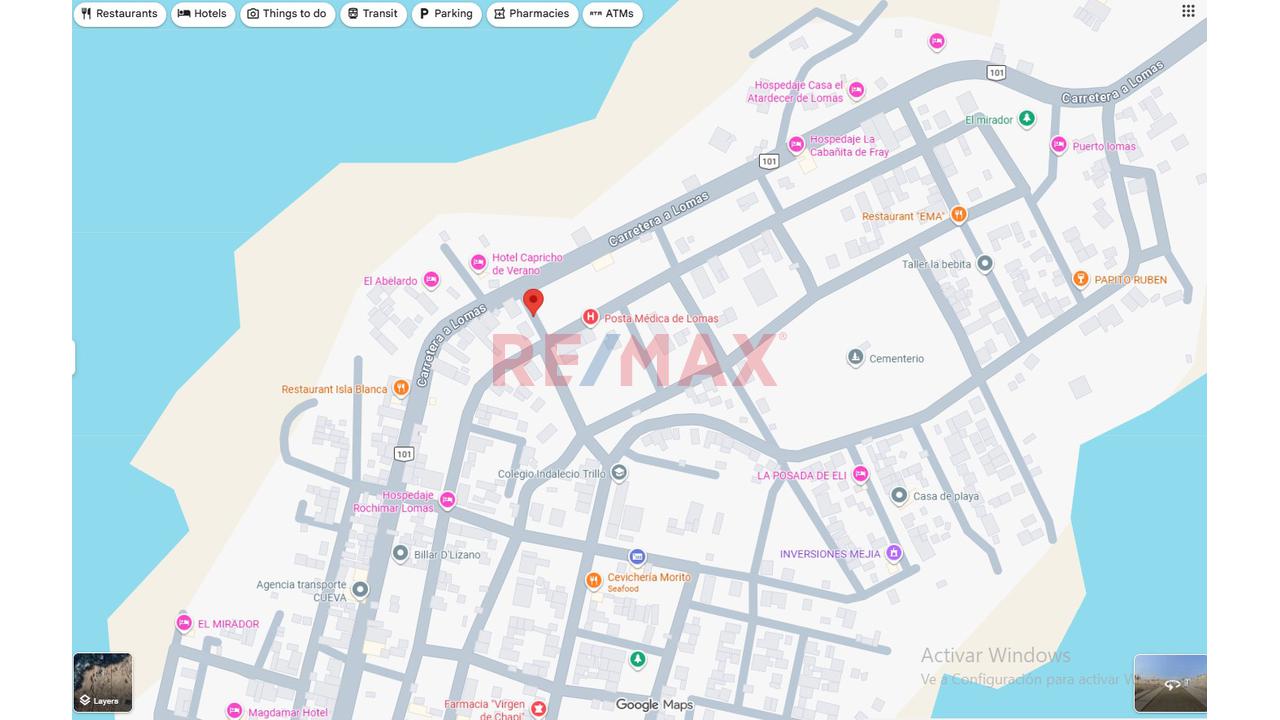
Task: Open EL MIRADOR hotel icon
Action: (x=184, y=623)
